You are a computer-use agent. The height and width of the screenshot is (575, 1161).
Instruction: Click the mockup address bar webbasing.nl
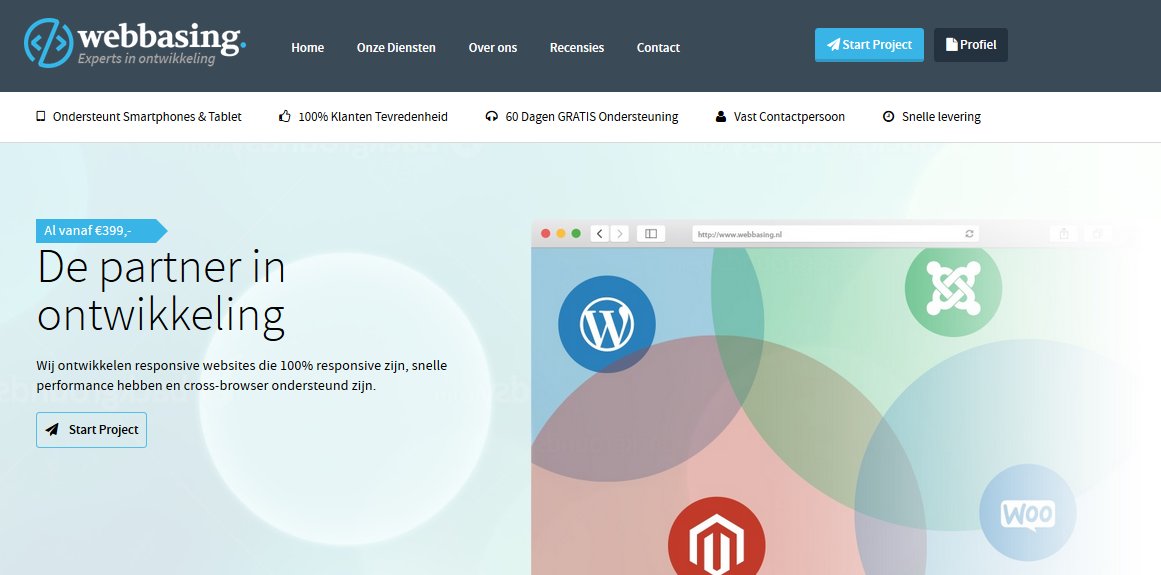[x=835, y=234]
